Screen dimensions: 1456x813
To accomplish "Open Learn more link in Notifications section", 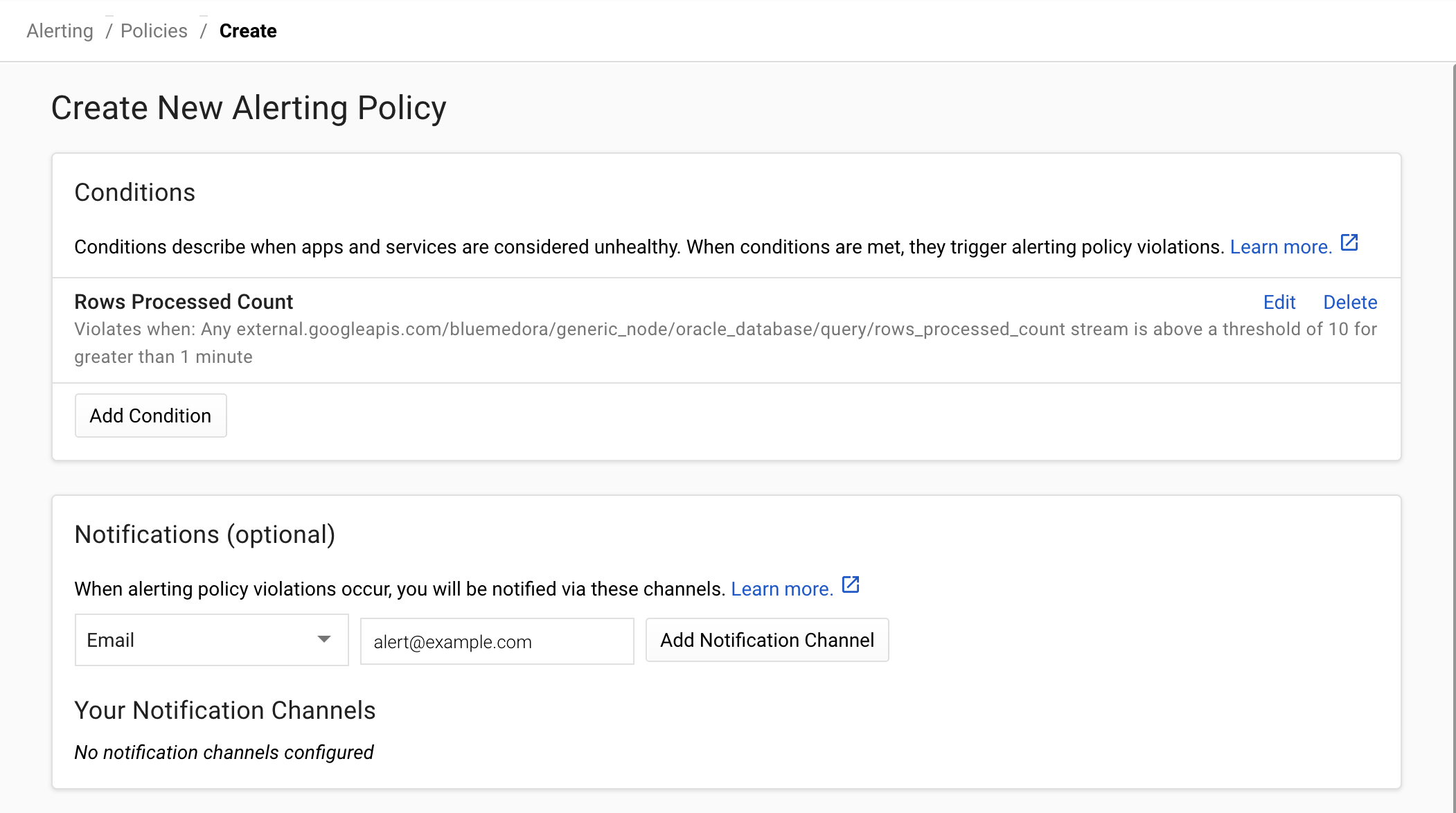I will coord(782,589).
